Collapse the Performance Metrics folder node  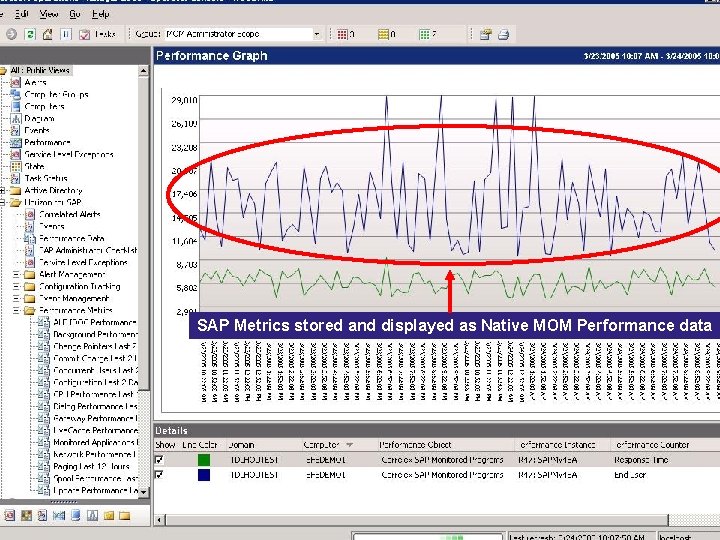point(16,310)
